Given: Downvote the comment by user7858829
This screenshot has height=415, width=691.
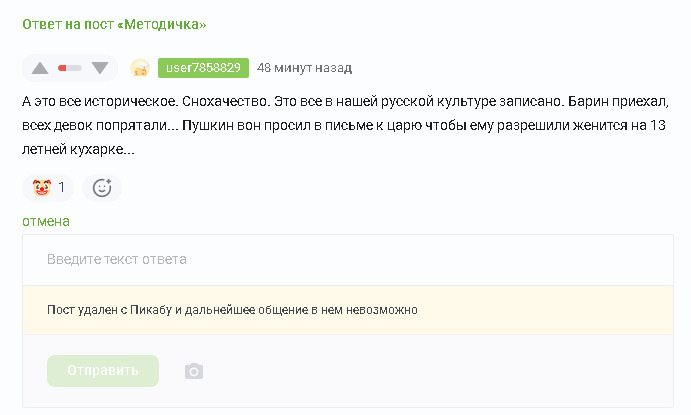Looking at the screenshot, I should pos(100,68).
